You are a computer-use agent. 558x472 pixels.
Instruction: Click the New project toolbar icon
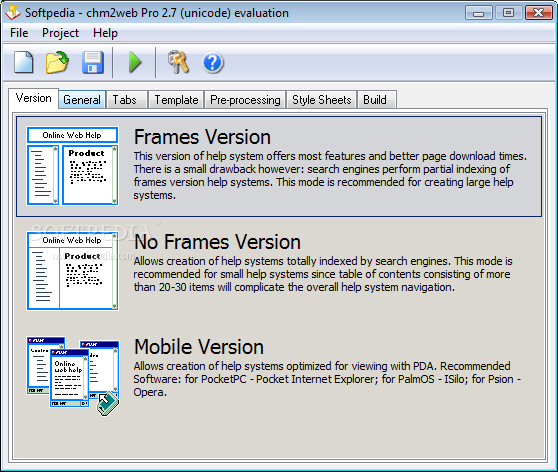pos(23,62)
